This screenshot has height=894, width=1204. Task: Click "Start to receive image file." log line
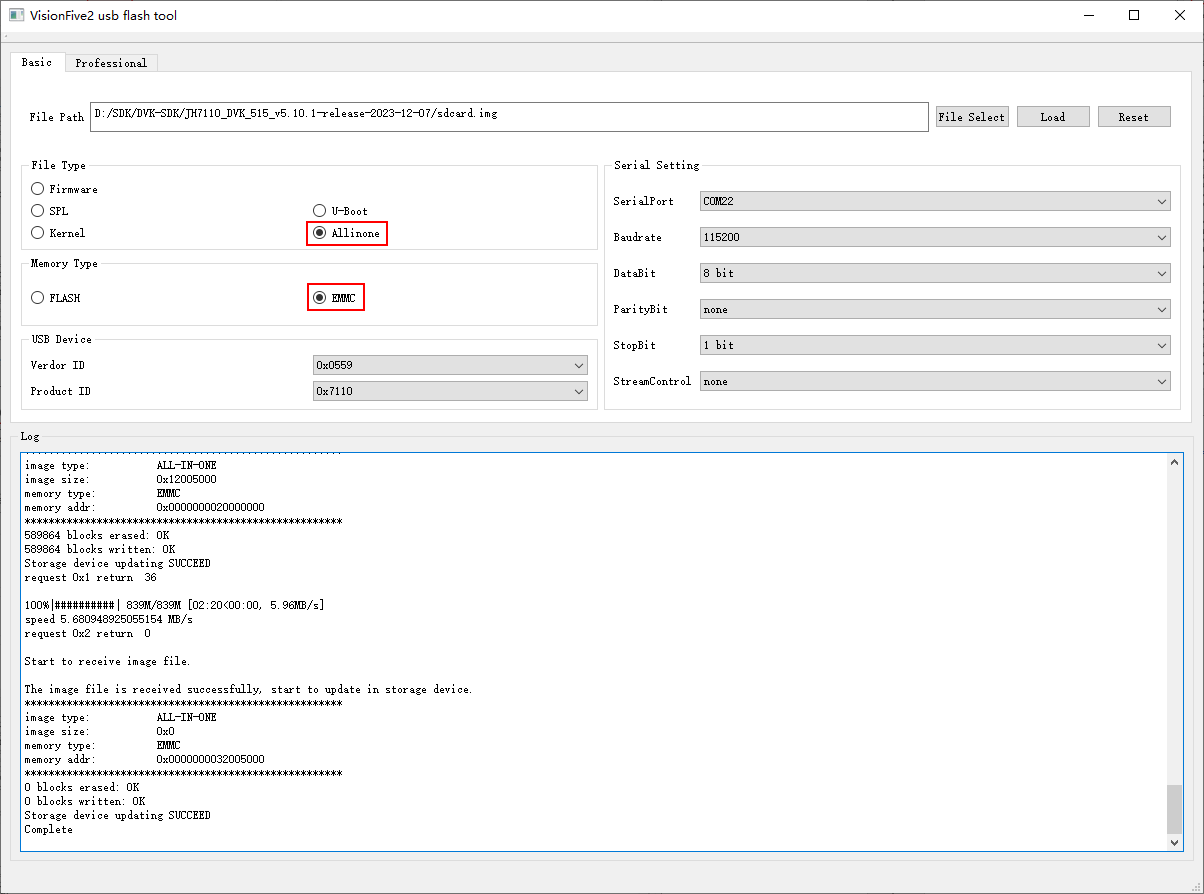[107, 661]
